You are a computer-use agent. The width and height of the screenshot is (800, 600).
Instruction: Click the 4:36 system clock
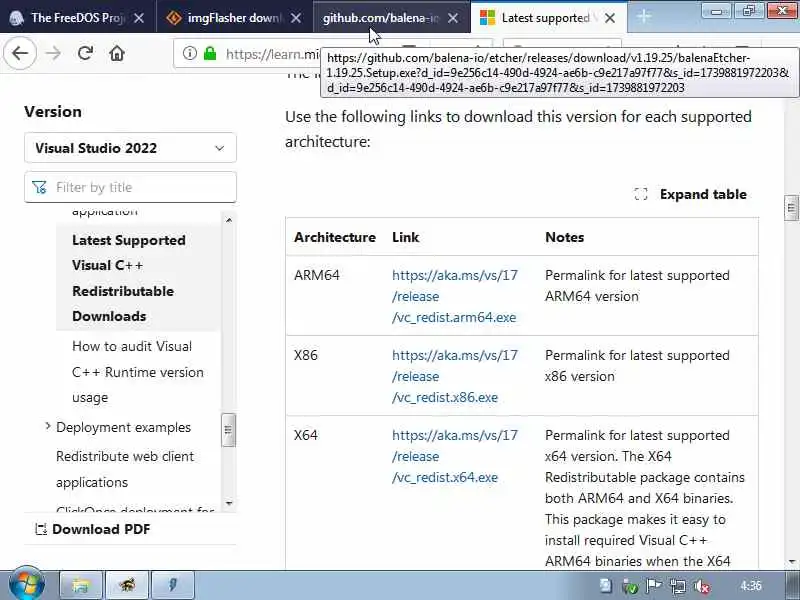coord(751,586)
